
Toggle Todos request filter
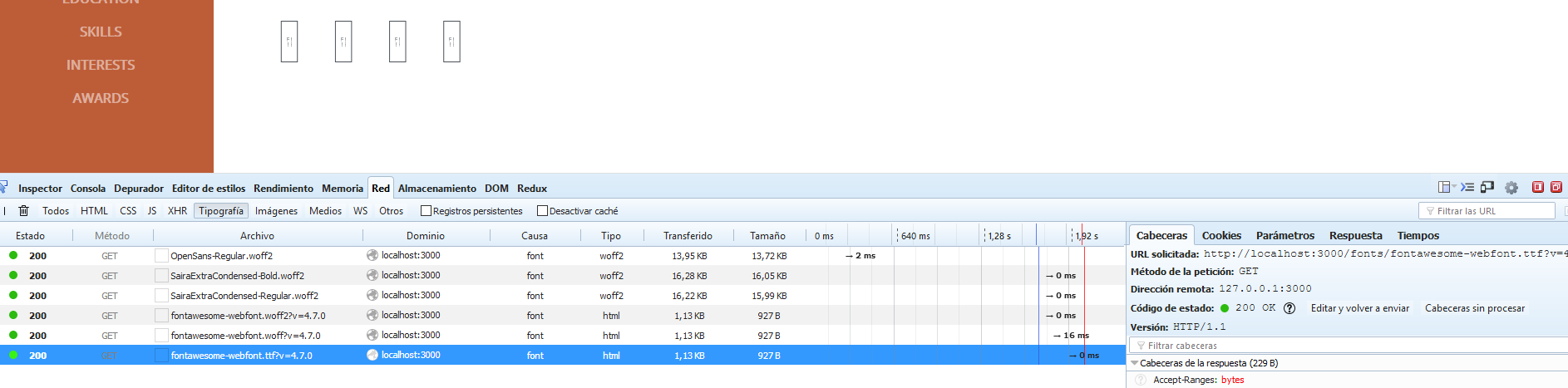pyautogui.click(x=56, y=211)
